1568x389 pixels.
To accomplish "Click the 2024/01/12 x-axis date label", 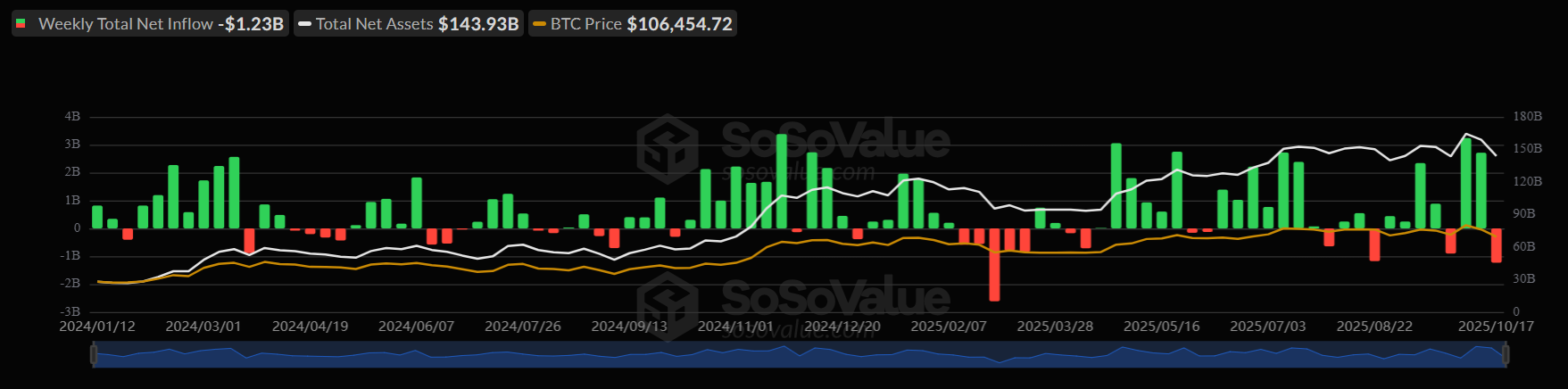I will [97, 327].
